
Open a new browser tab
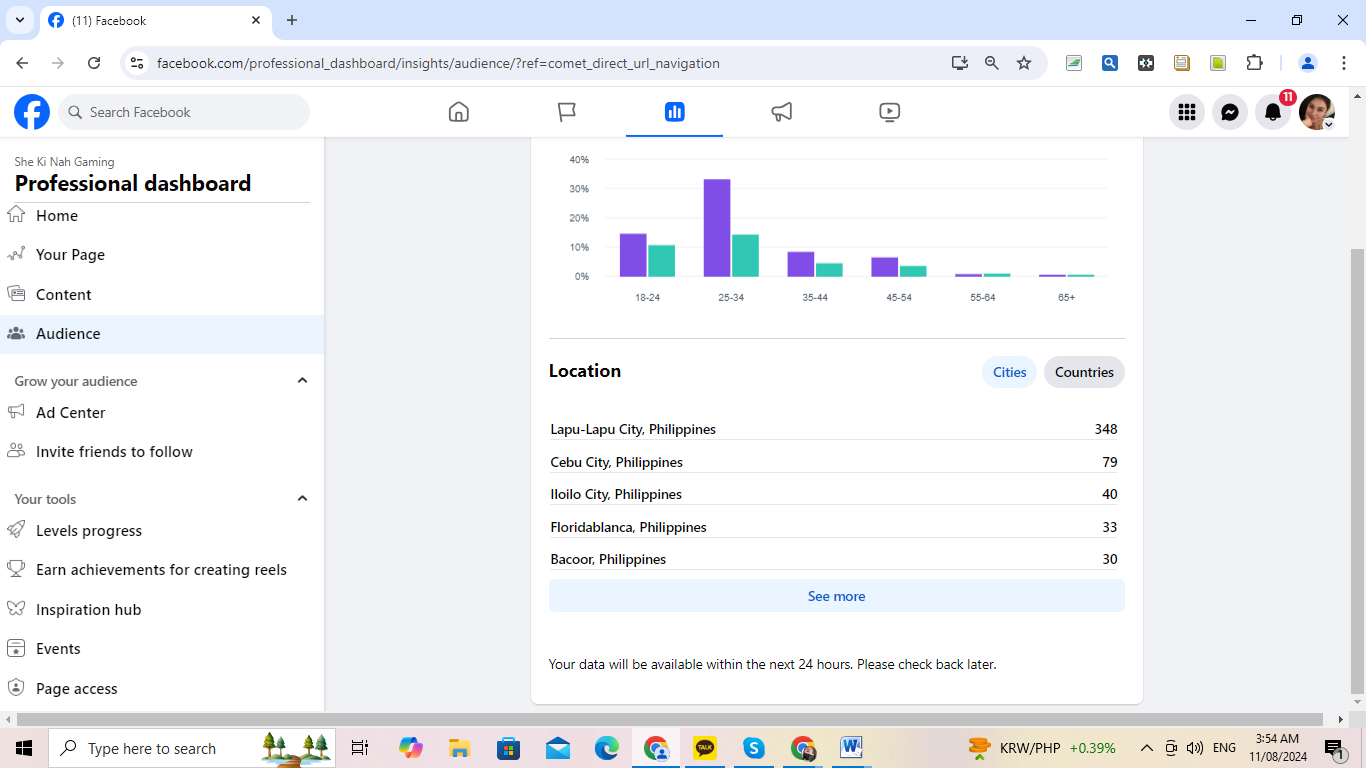(x=292, y=20)
